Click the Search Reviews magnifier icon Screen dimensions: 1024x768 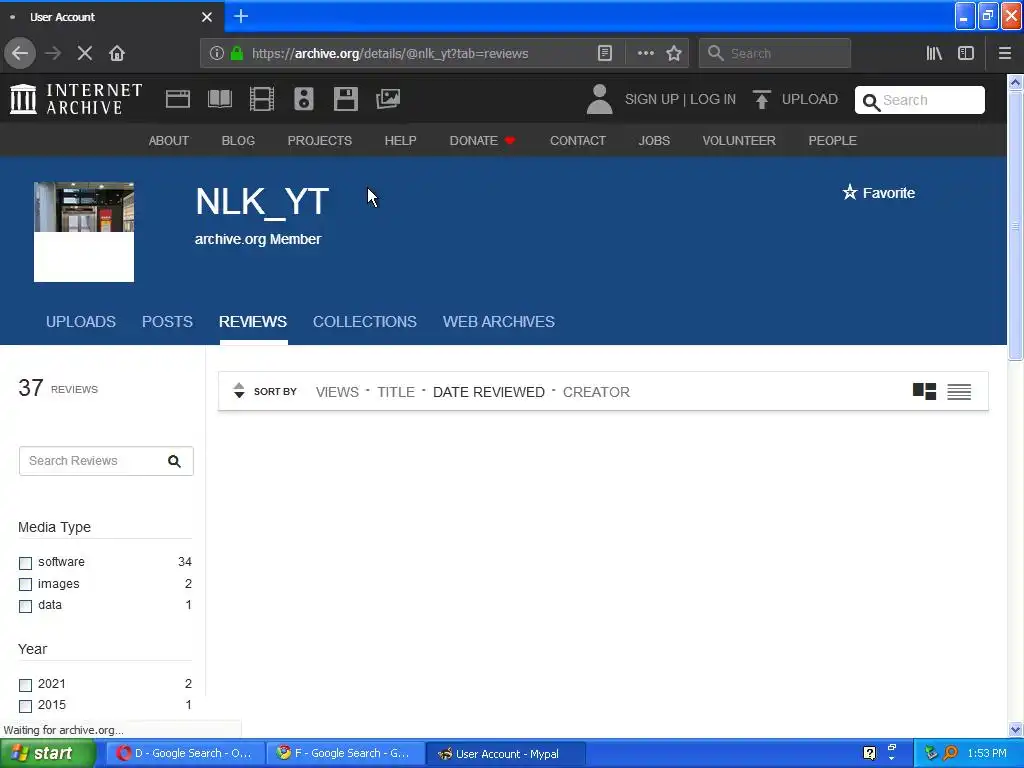[174, 461]
